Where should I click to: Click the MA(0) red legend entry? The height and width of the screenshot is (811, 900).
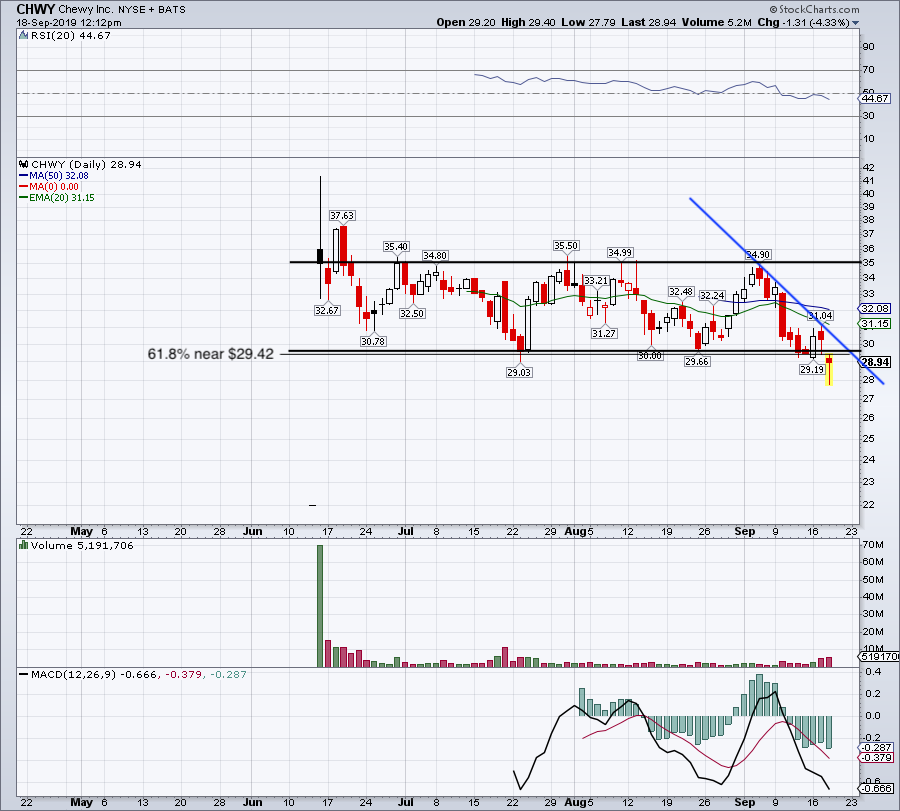pyautogui.click(x=49, y=187)
